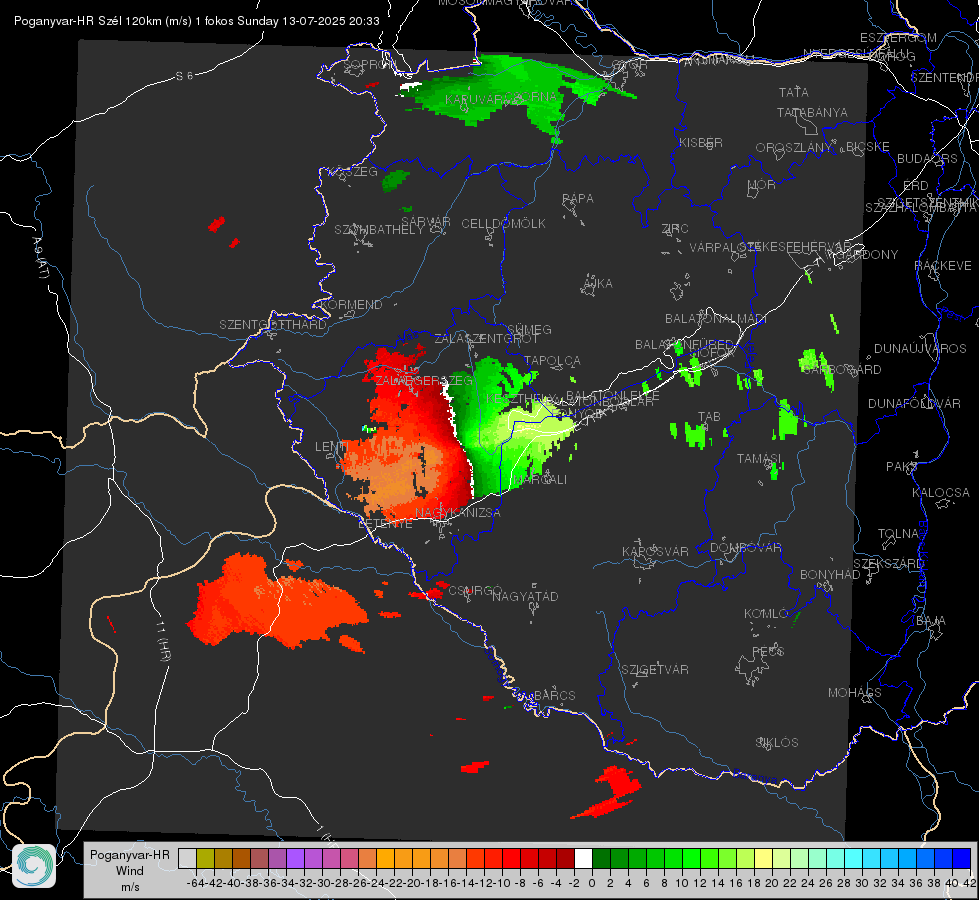This screenshot has width=979, height=900.
Task: Click the TAPOLCA town label
Action: tap(552, 360)
